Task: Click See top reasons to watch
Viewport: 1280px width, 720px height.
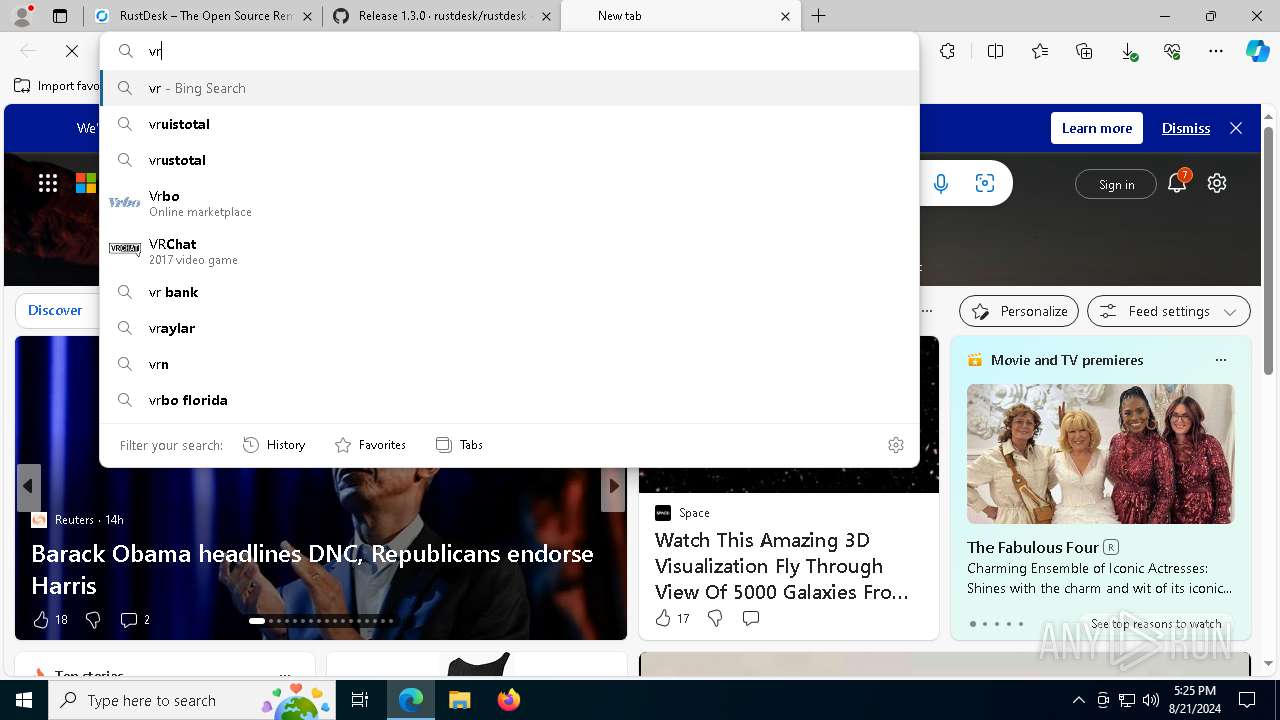Action: coord(1156,623)
